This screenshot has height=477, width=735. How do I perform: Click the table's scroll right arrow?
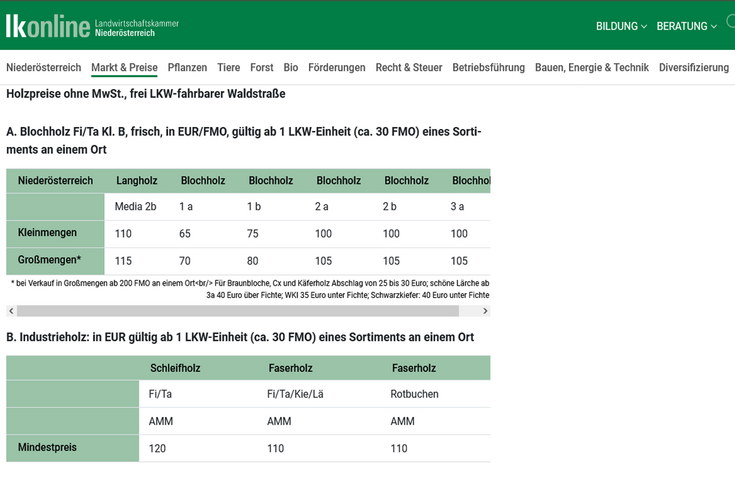[x=485, y=311]
